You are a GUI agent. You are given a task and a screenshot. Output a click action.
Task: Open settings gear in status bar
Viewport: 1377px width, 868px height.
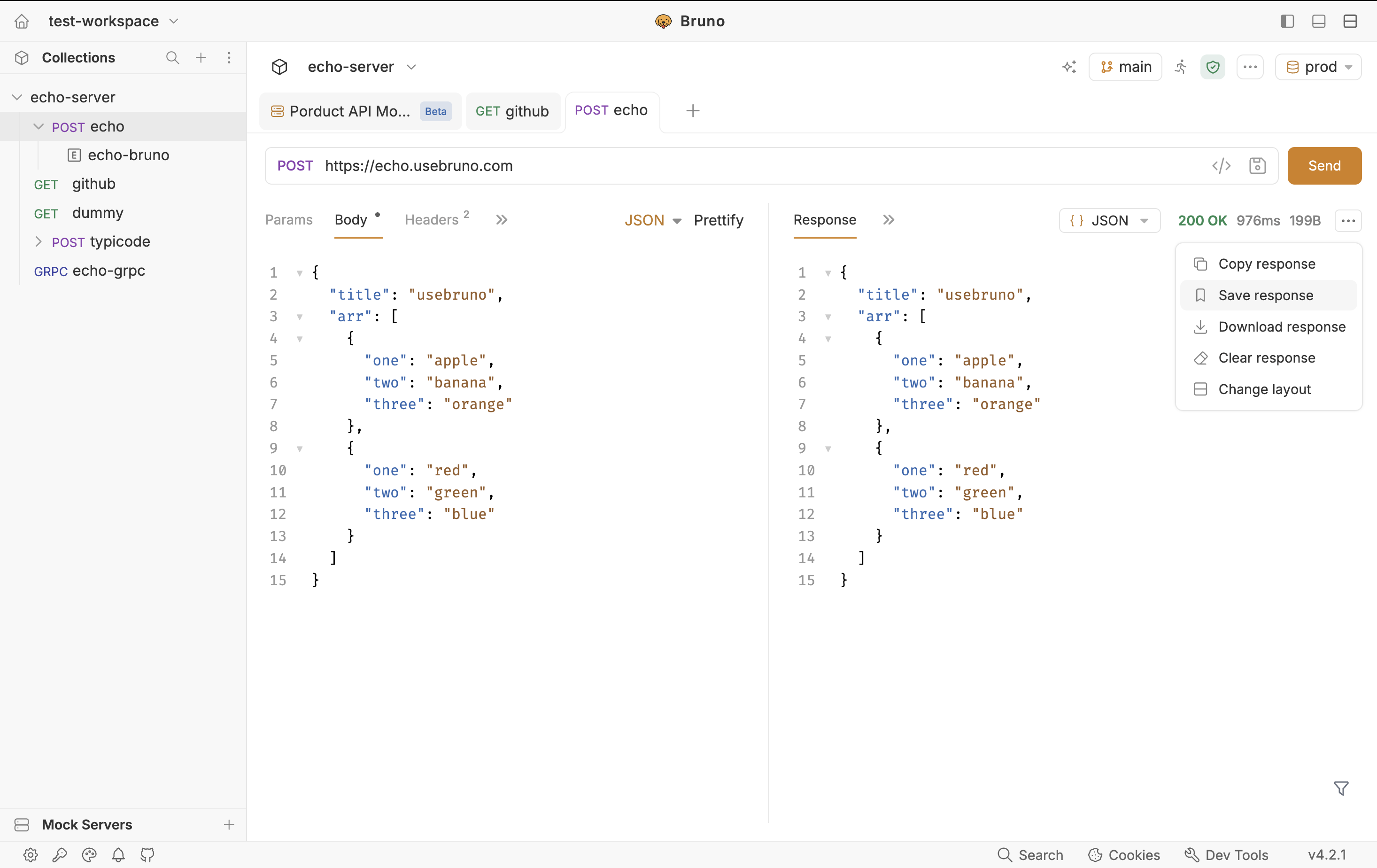[x=31, y=854]
